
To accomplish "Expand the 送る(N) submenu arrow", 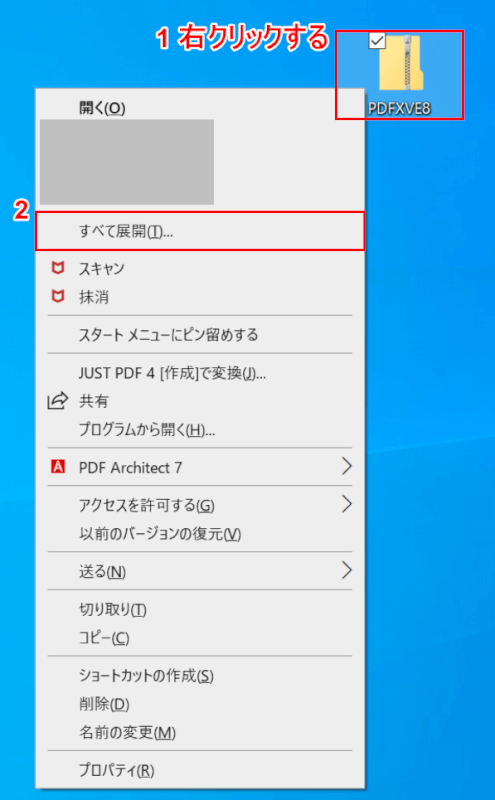I will [346, 570].
